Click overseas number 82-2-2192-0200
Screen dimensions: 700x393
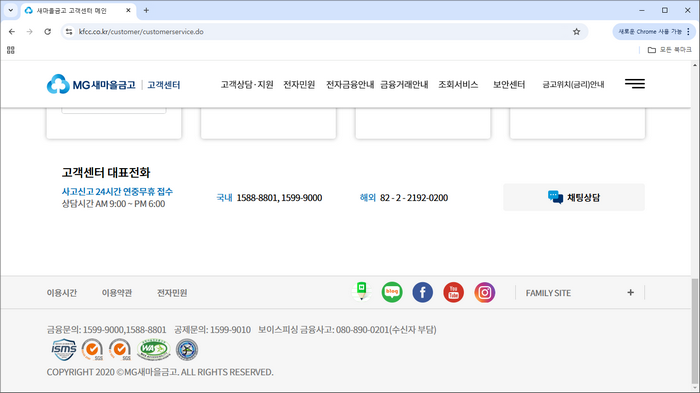tap(414, 197)
